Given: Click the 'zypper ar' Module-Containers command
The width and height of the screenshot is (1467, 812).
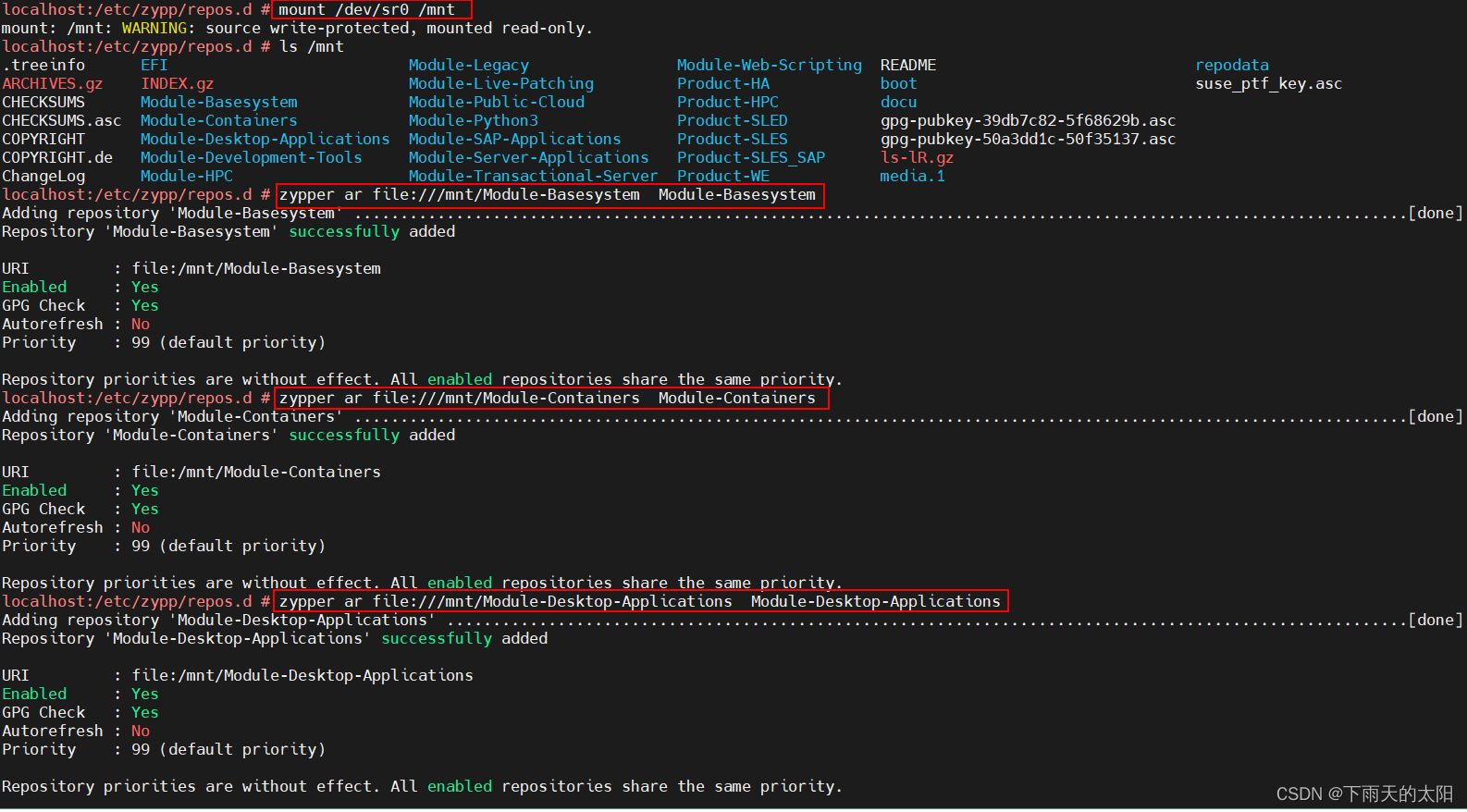Looking at the screenshot, I should (x=548, y=398).
